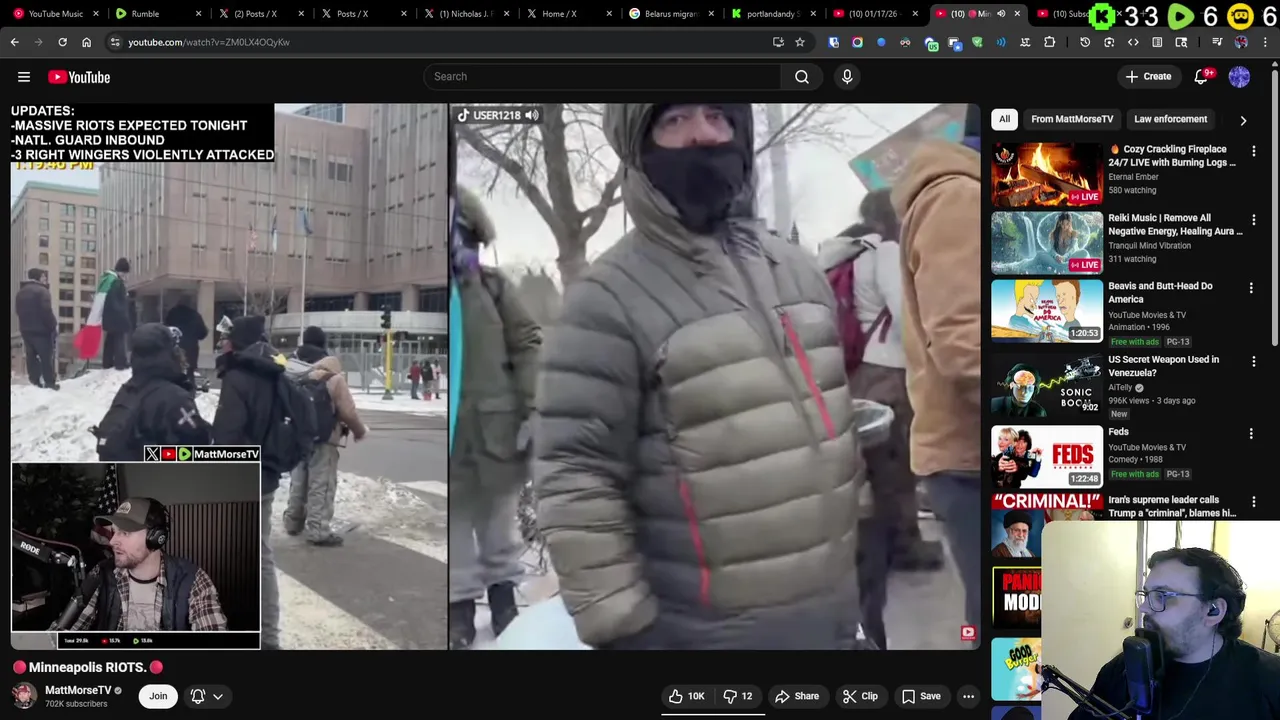
Task: Clip this video with Clip button
Action: click(859, 696)
